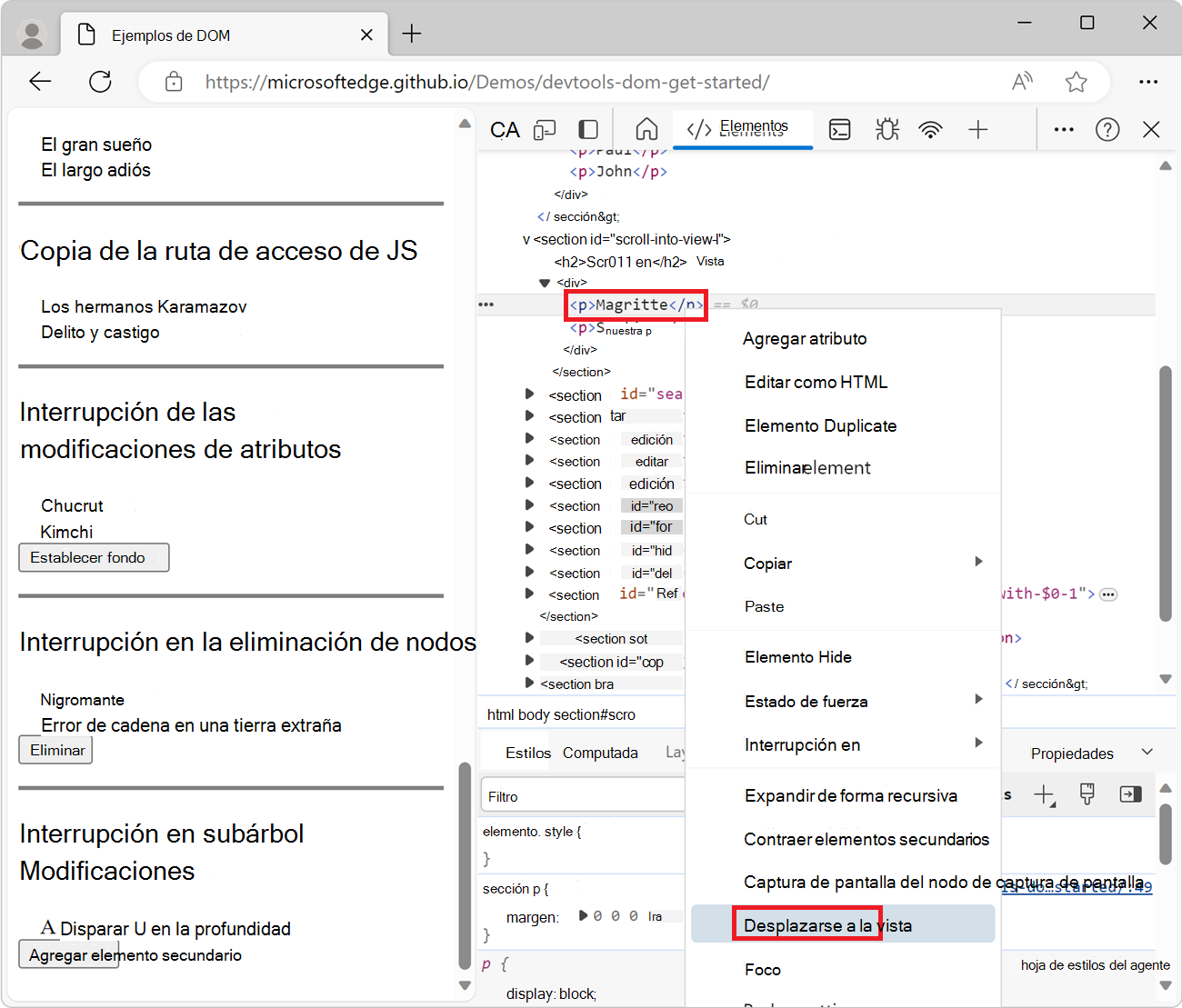Reload the page with the refresh icon
1182x1008 pixels.
100,82
